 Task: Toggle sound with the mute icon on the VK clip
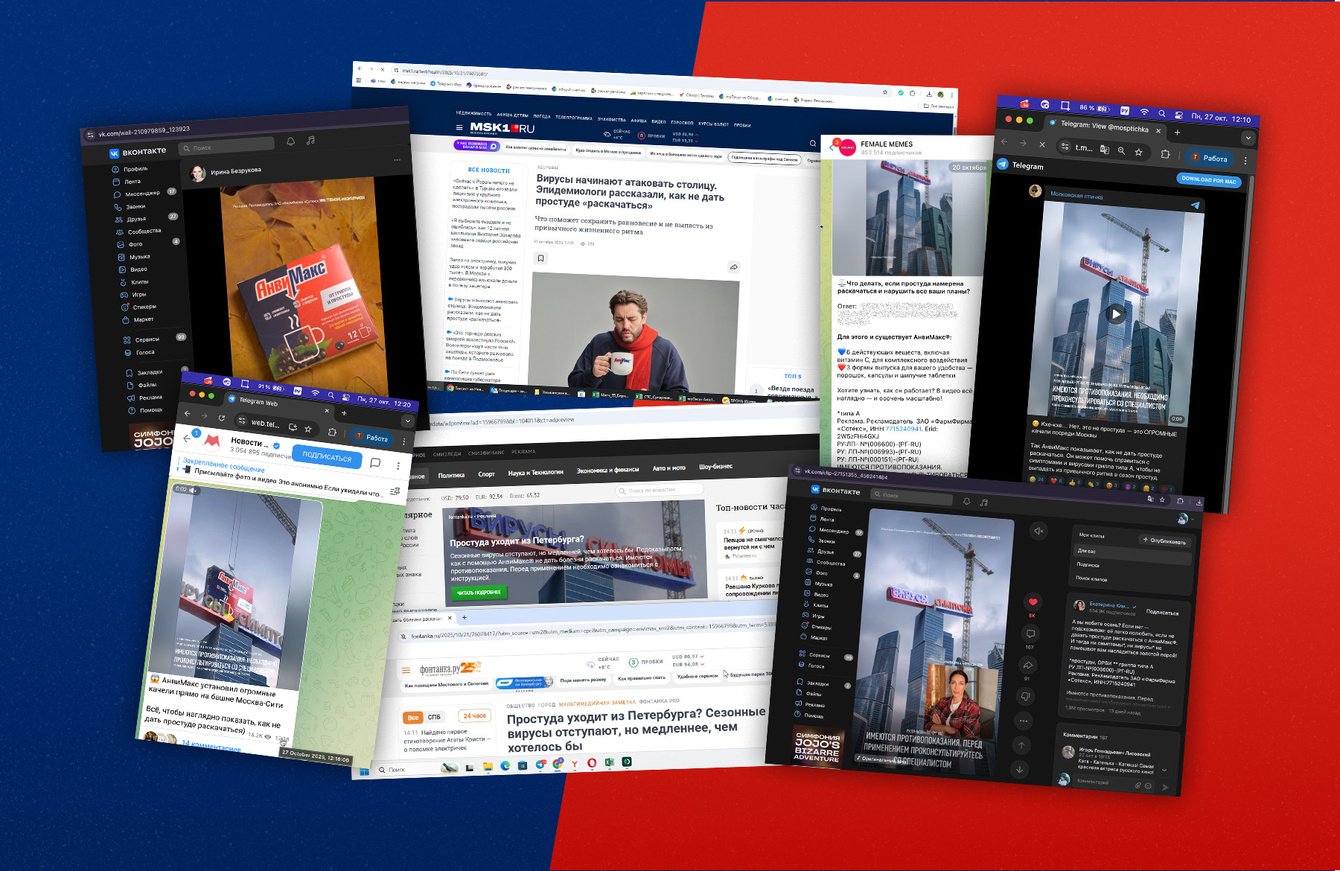[1041, 531]
